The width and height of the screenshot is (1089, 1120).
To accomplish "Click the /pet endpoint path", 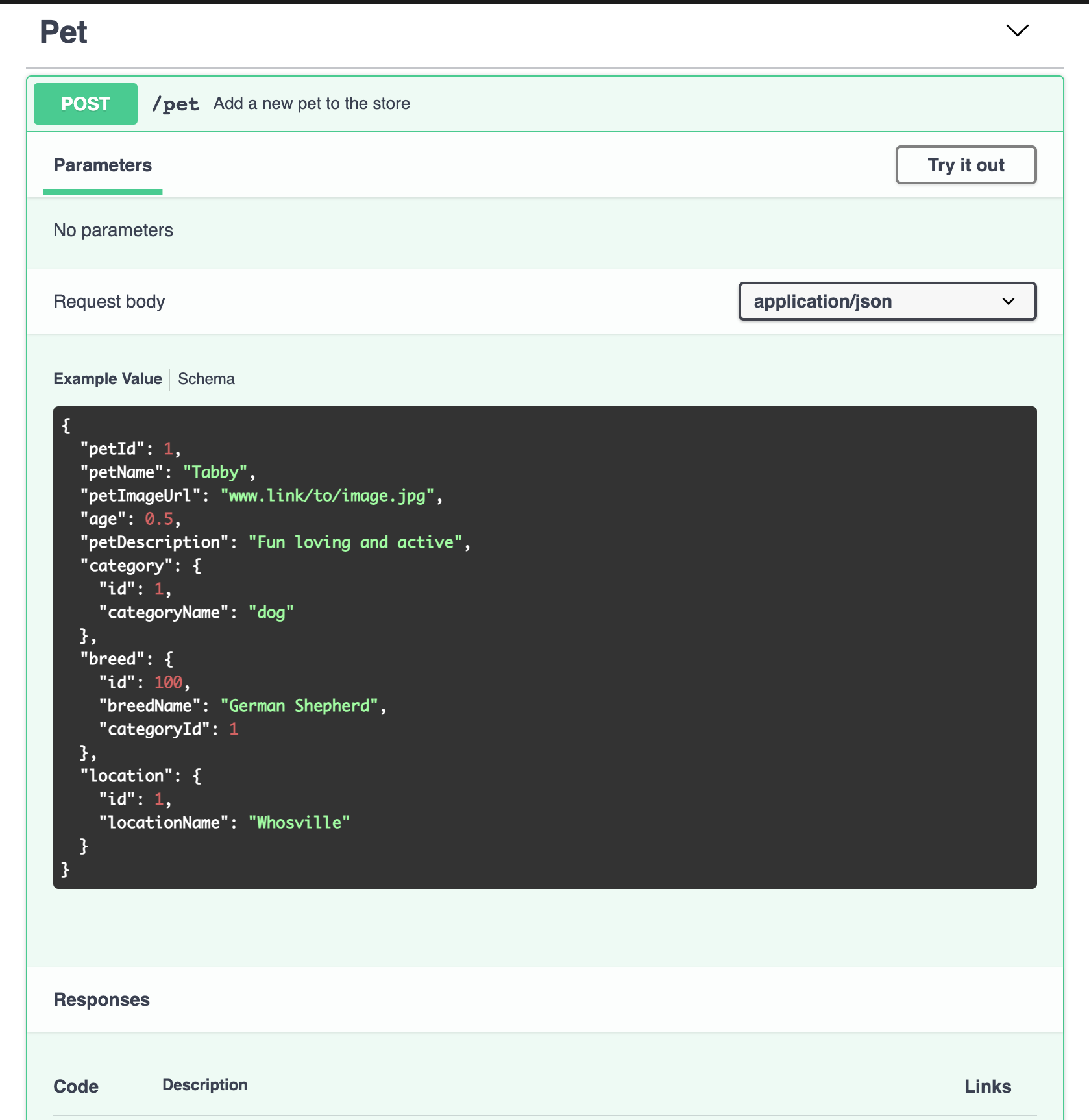I will tap(175, 104).
